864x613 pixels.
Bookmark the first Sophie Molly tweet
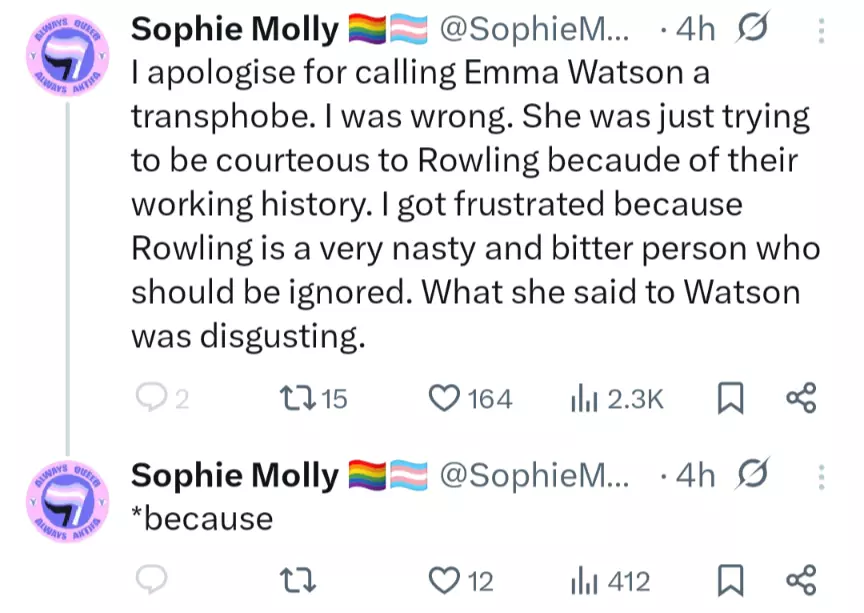coord(731,398)
